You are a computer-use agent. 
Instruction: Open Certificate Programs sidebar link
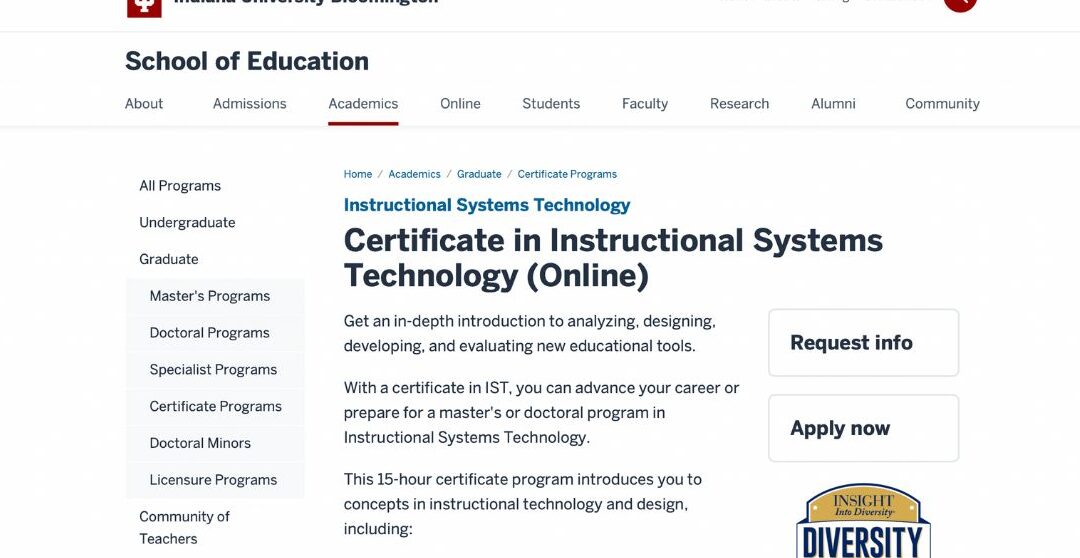216,406
